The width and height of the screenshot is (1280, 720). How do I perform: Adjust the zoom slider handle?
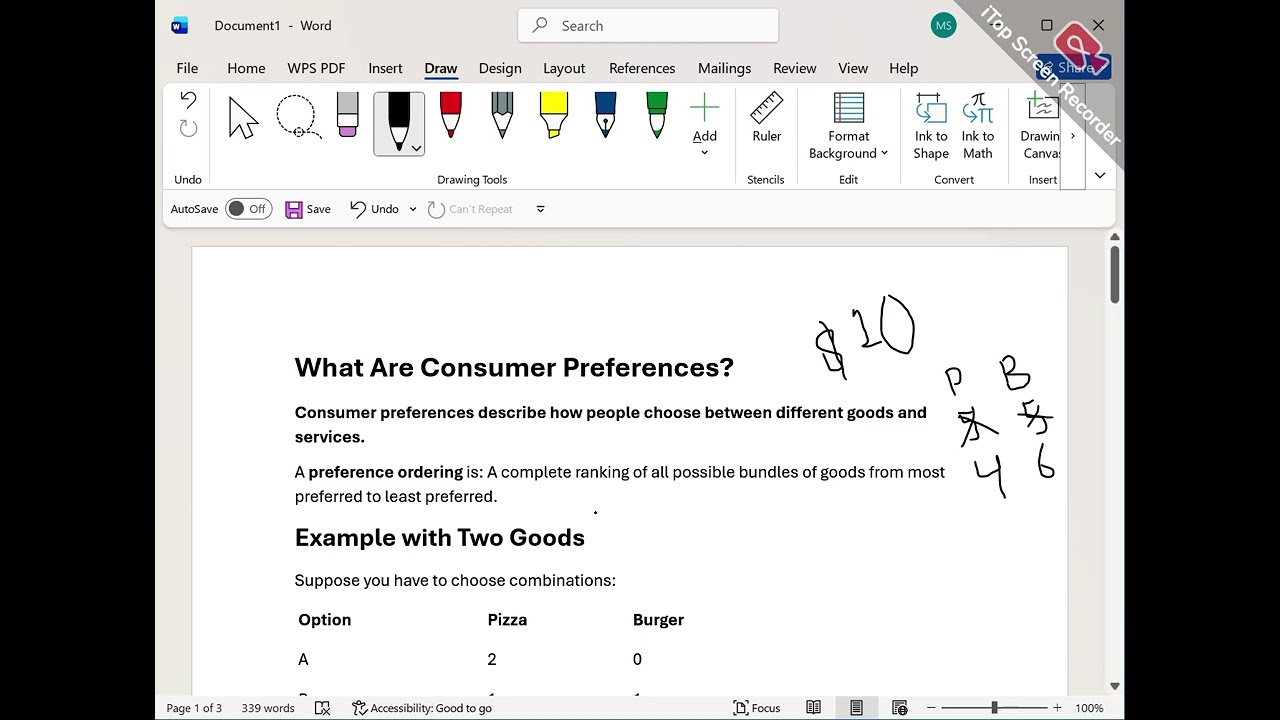coord(994,708)
